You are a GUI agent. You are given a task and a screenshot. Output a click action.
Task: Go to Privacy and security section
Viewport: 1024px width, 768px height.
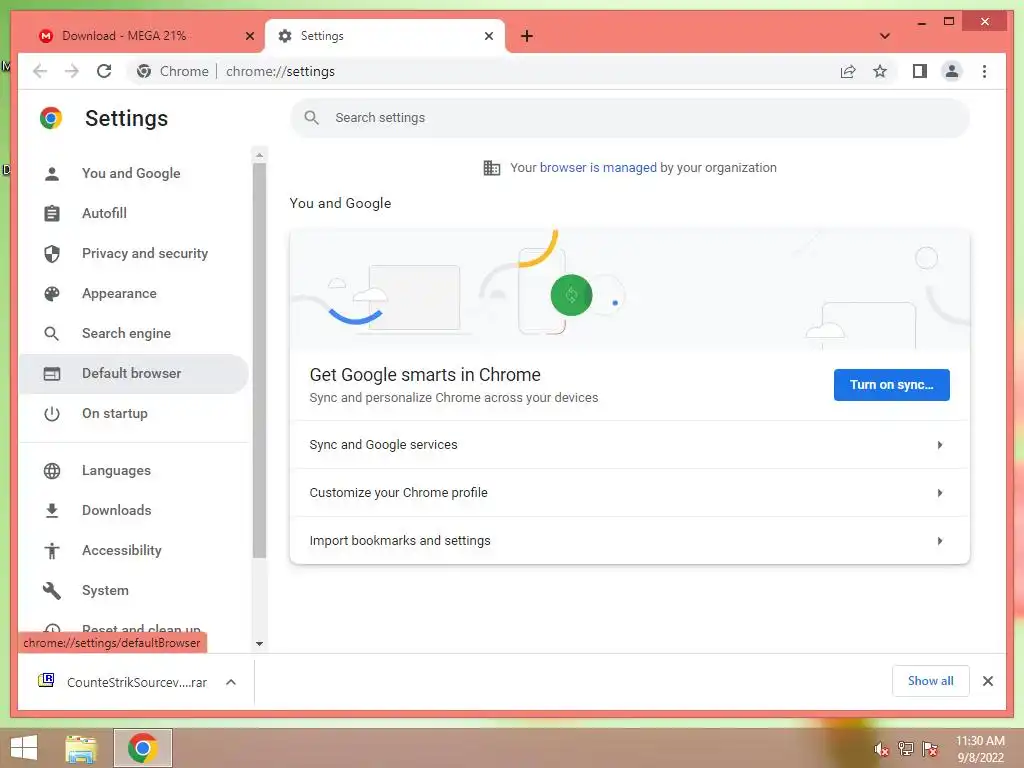tap(133, 253)
